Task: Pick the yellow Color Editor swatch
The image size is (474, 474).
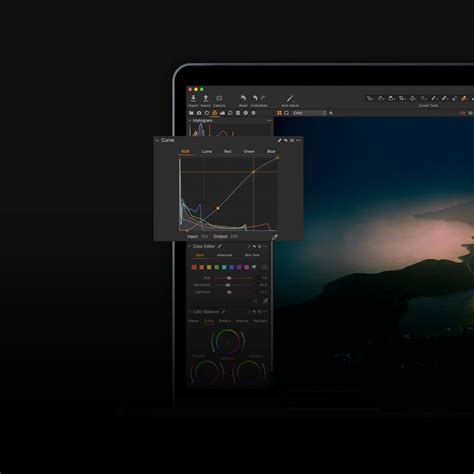Action: click(209, 267)
